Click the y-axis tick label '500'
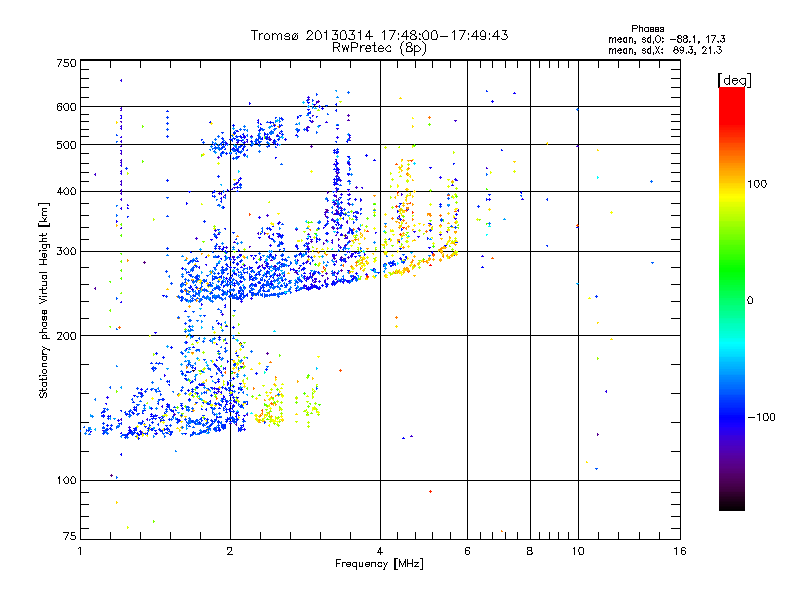This screenshot has height=600, width=800. [x=66, y=144]
